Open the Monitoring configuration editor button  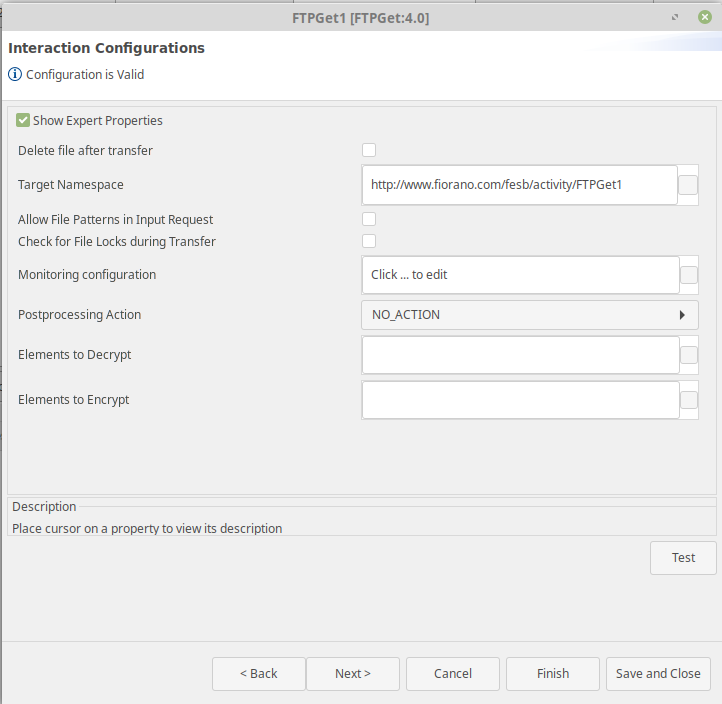click(689, 275)
